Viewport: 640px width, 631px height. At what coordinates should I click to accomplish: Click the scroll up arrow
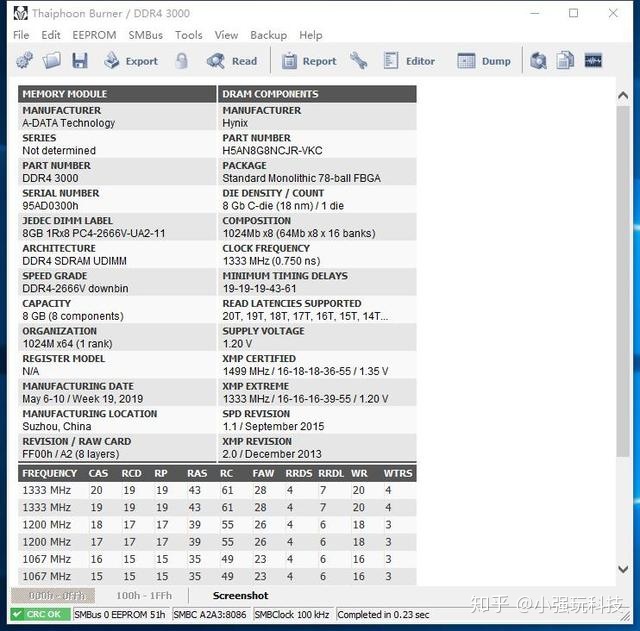[x=623, y=96]
